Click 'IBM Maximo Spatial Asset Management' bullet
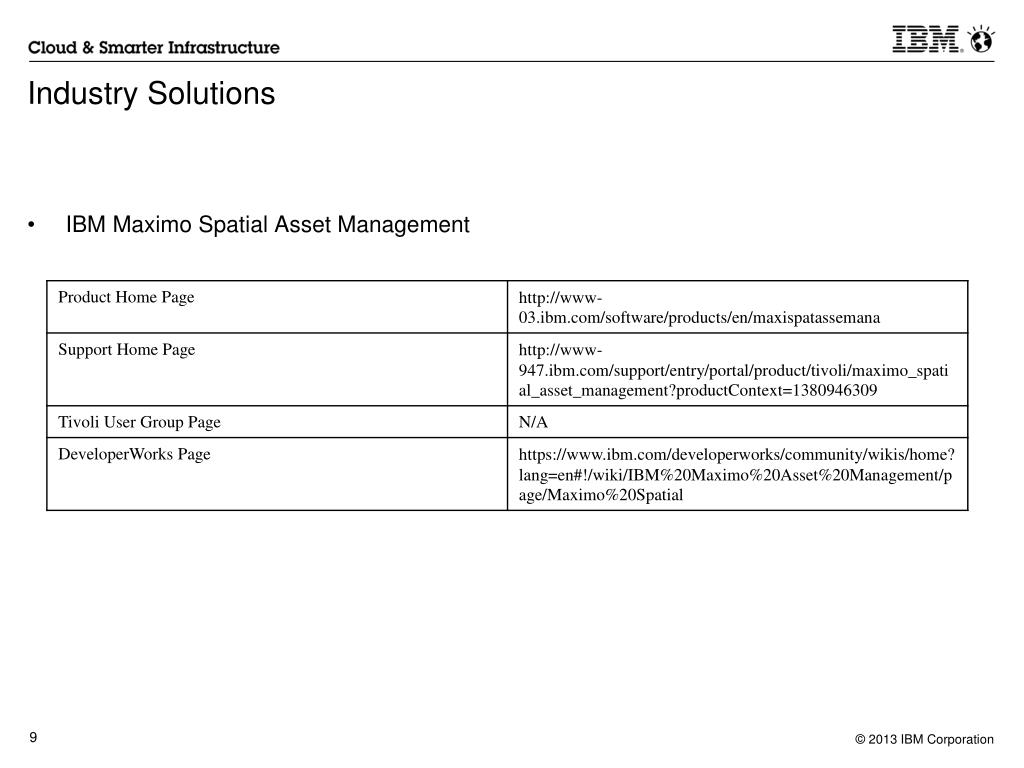This screenshot has width=1024, height=768. click(x=267, y=225)
